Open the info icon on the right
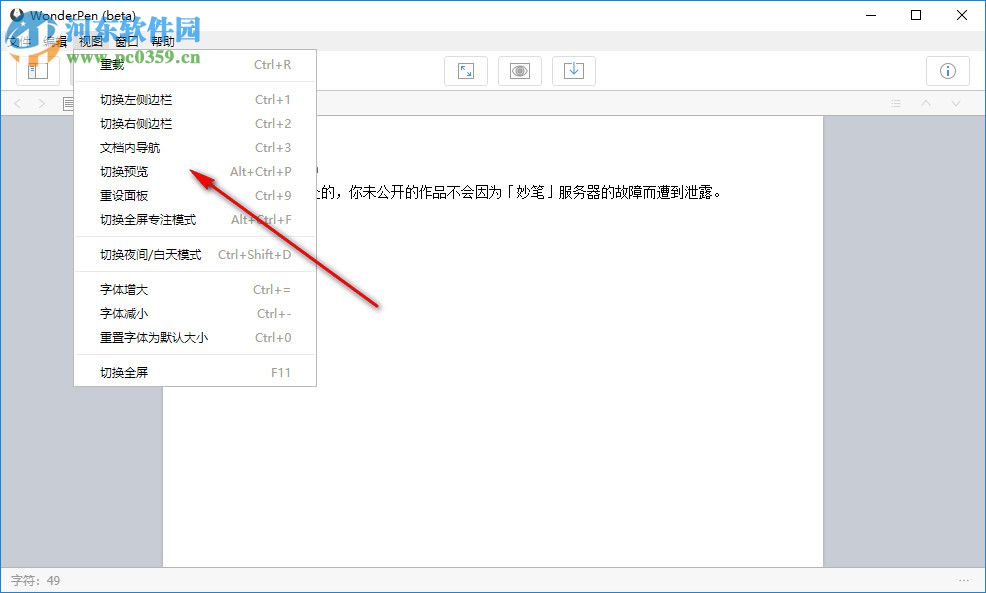Image resolution: width=986 pixels, height=593 pixels. (947, 71)
